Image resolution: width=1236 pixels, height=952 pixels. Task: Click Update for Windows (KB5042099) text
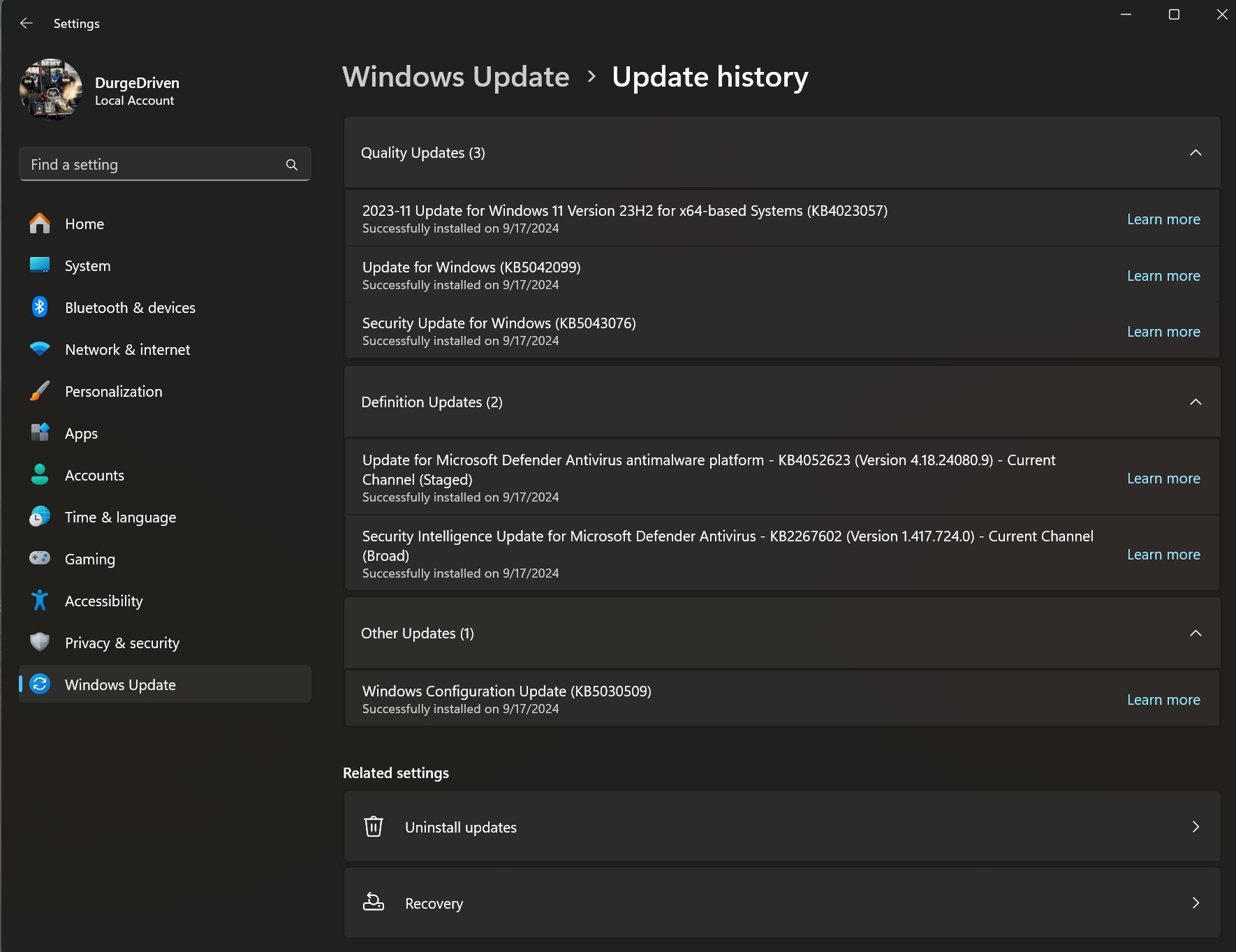pos(471,268)
